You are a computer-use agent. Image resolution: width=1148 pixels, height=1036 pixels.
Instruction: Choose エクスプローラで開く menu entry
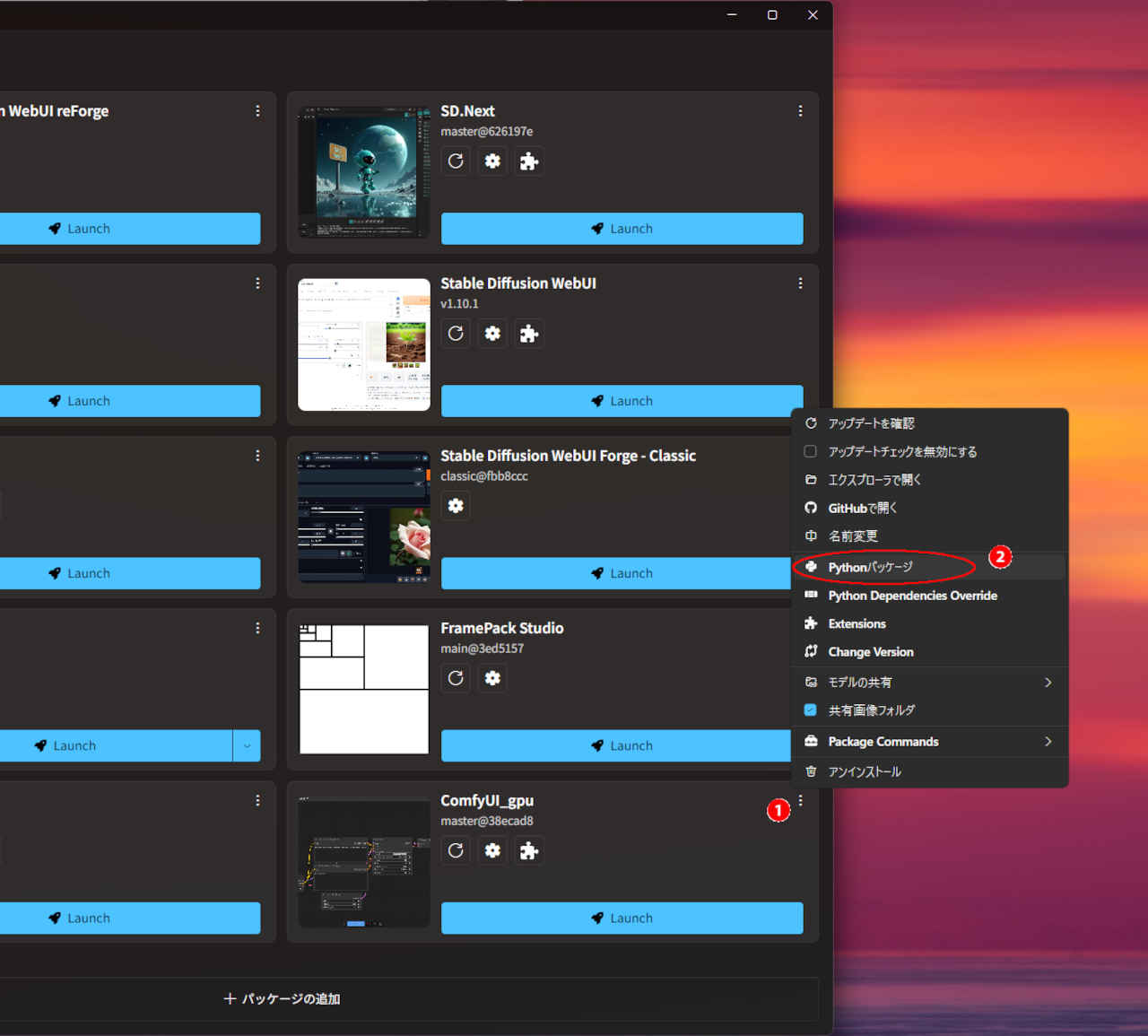(x=929, y=480)
